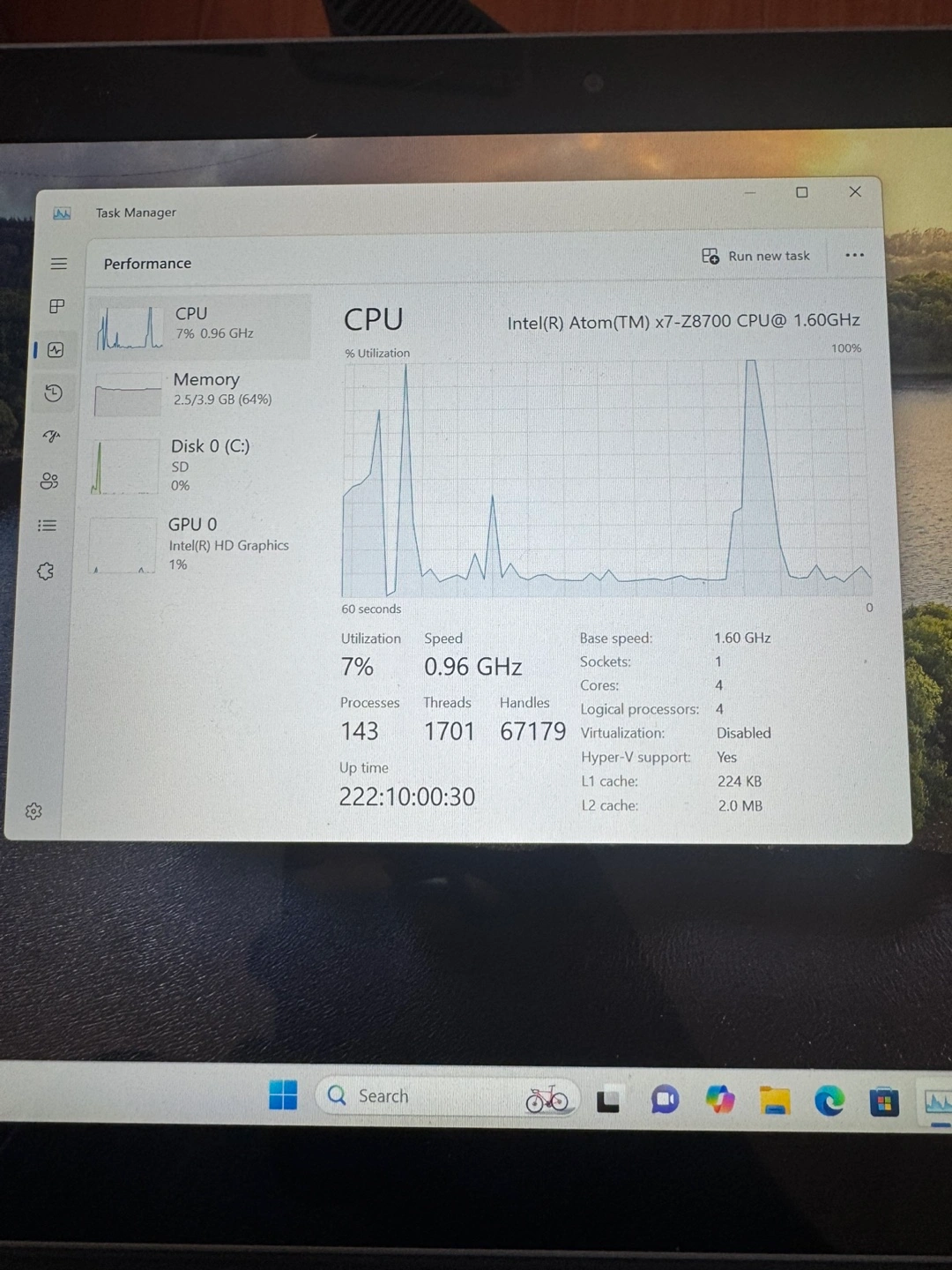This screenshot has height=1270, width=952.
Task: Open the Users page icon
Action: (x=49, y=481)
